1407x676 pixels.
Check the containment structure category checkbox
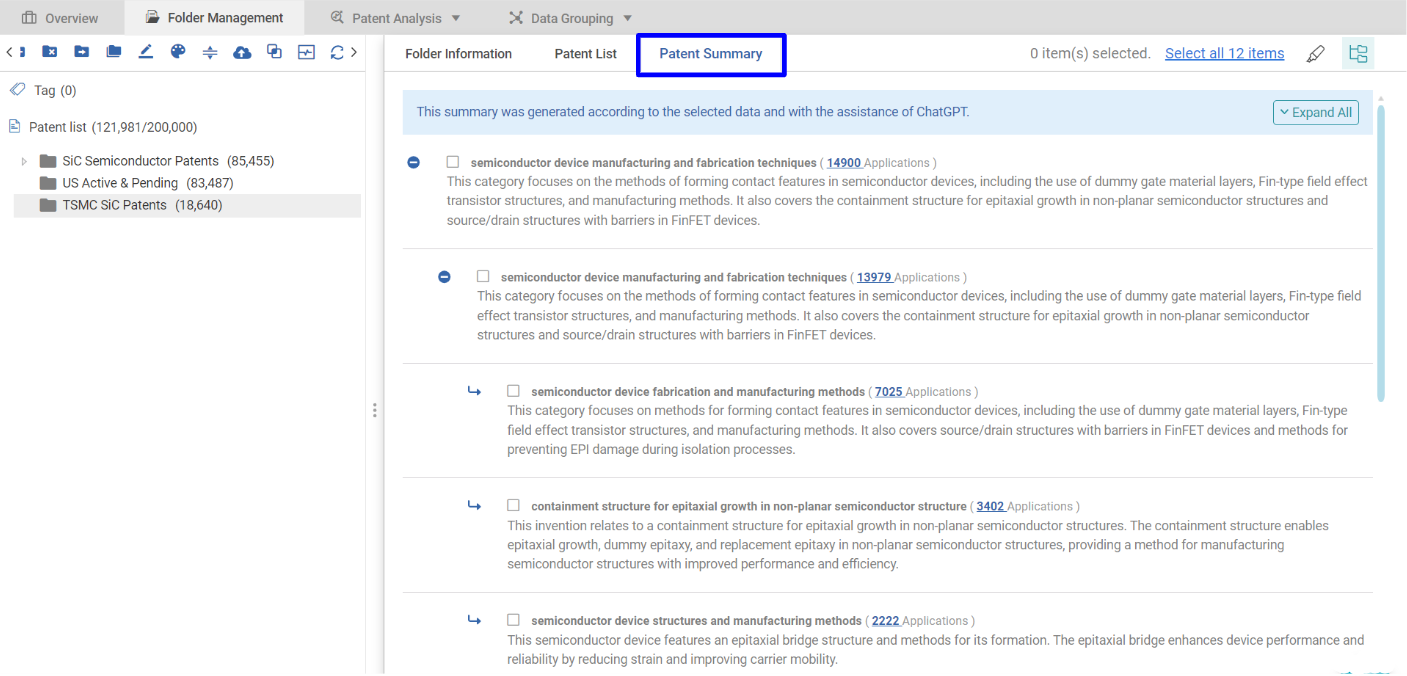pos(514,506)
